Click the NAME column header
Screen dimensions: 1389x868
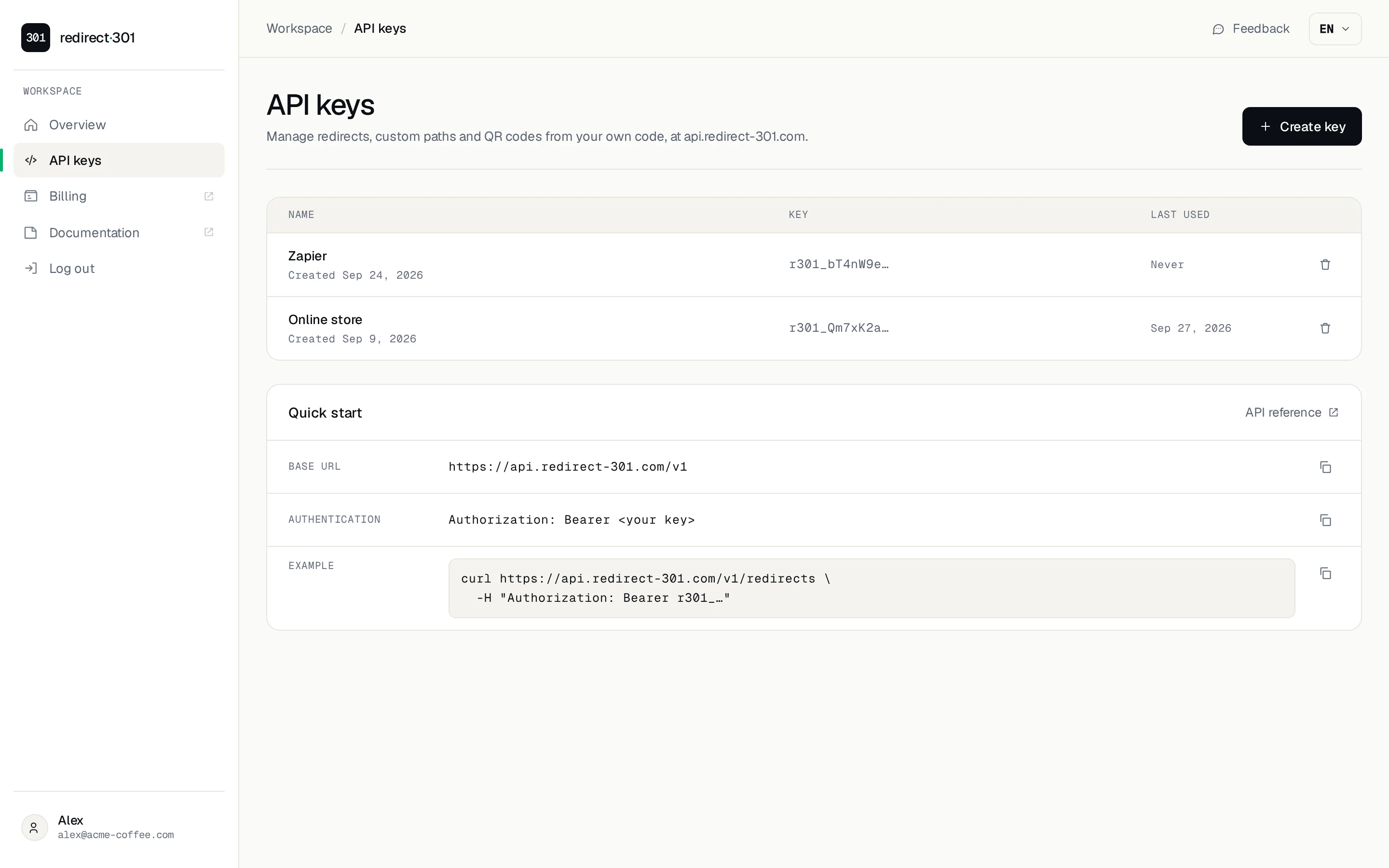tap(301, 215)
